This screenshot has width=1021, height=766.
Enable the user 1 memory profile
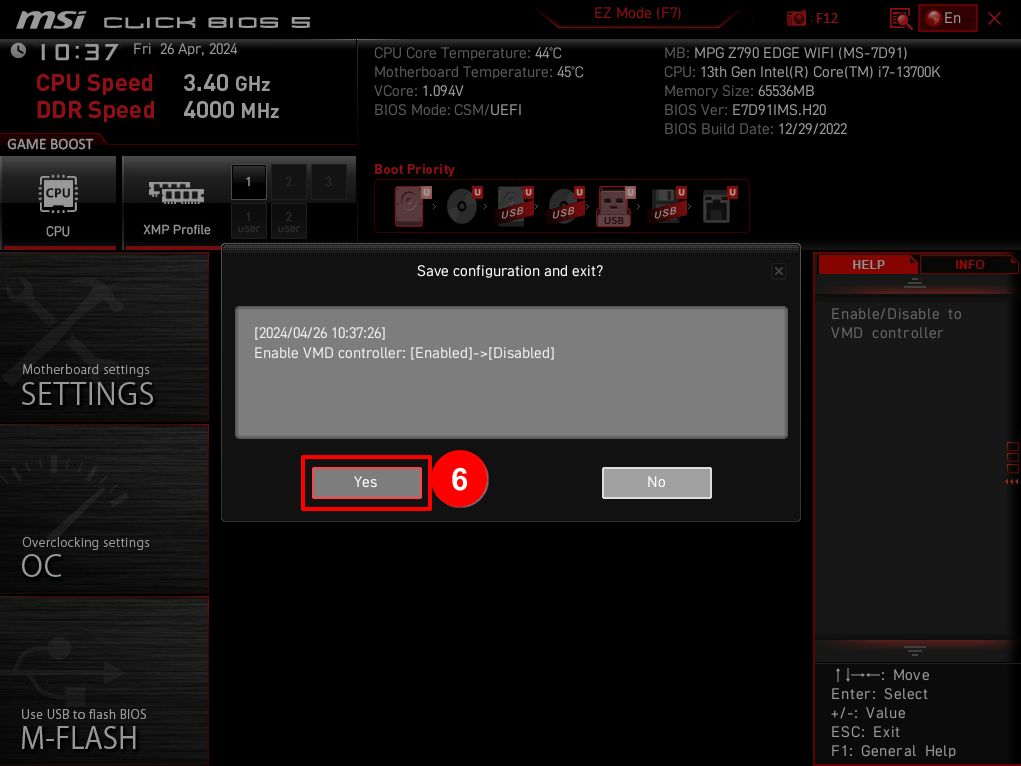pyautogui.click(x=248, y=222)
